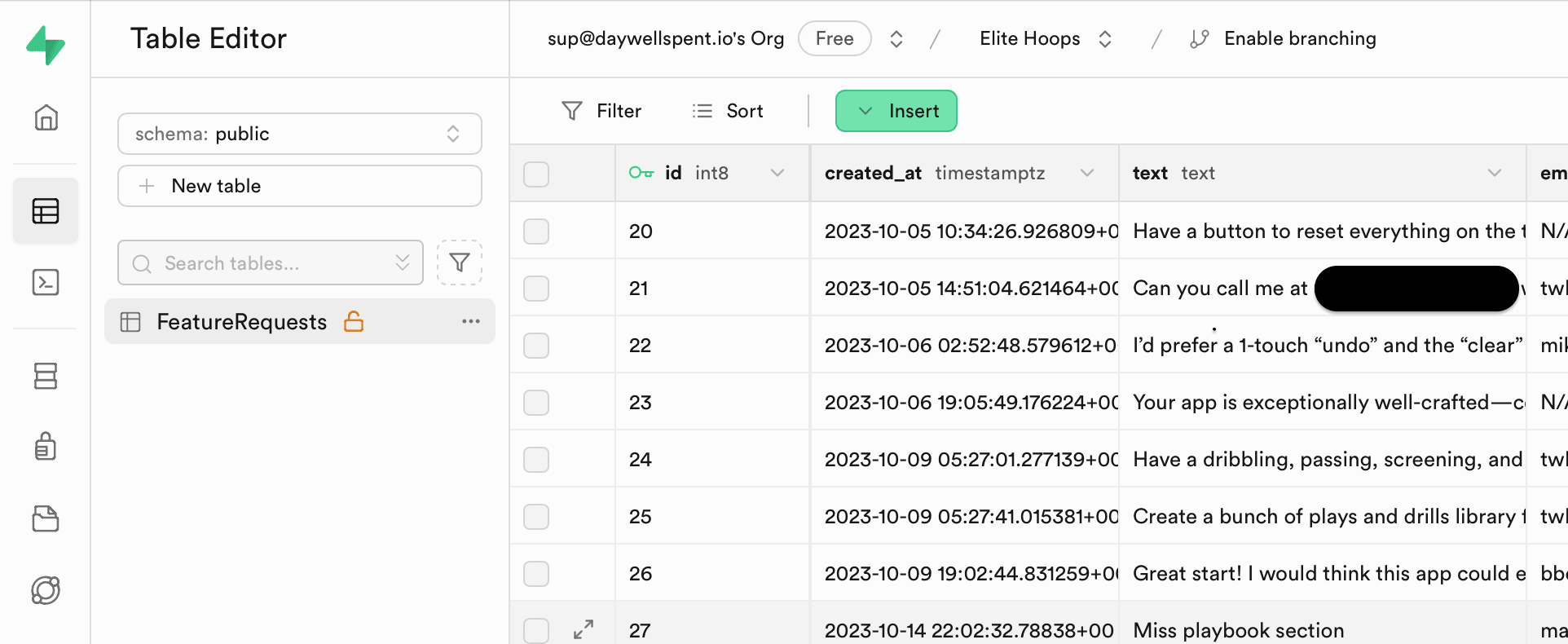Open FeatureRequests table options ellipsis
1568x644 pixels.
pyautogui.click(x=470, y=321)
